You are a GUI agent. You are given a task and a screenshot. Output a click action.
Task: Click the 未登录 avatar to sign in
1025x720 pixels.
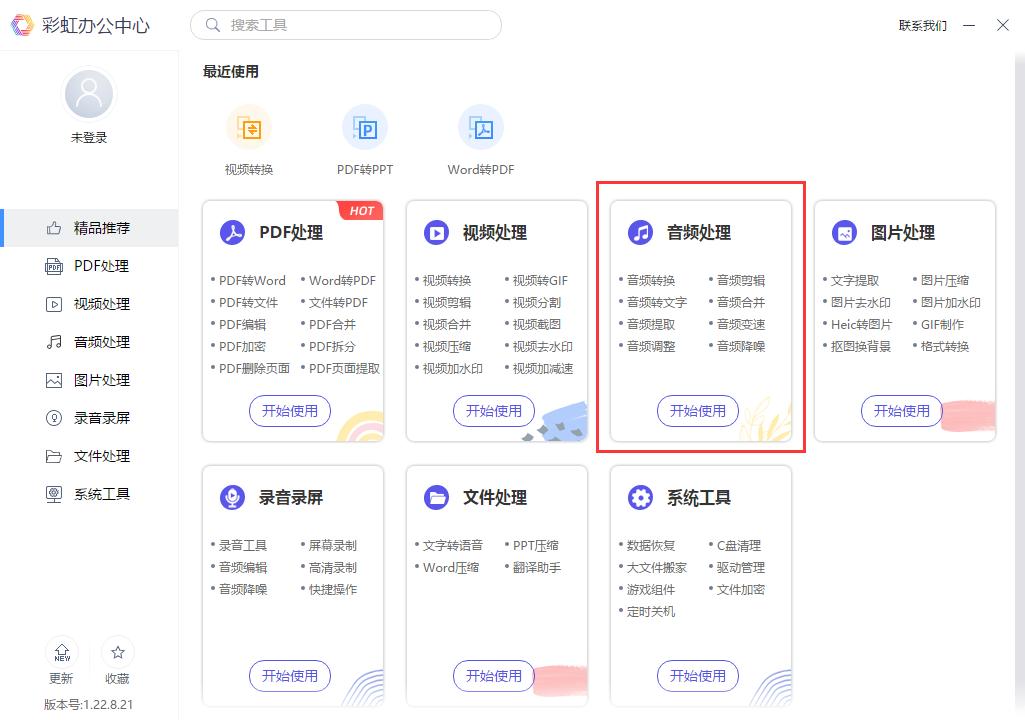point(88,93)
